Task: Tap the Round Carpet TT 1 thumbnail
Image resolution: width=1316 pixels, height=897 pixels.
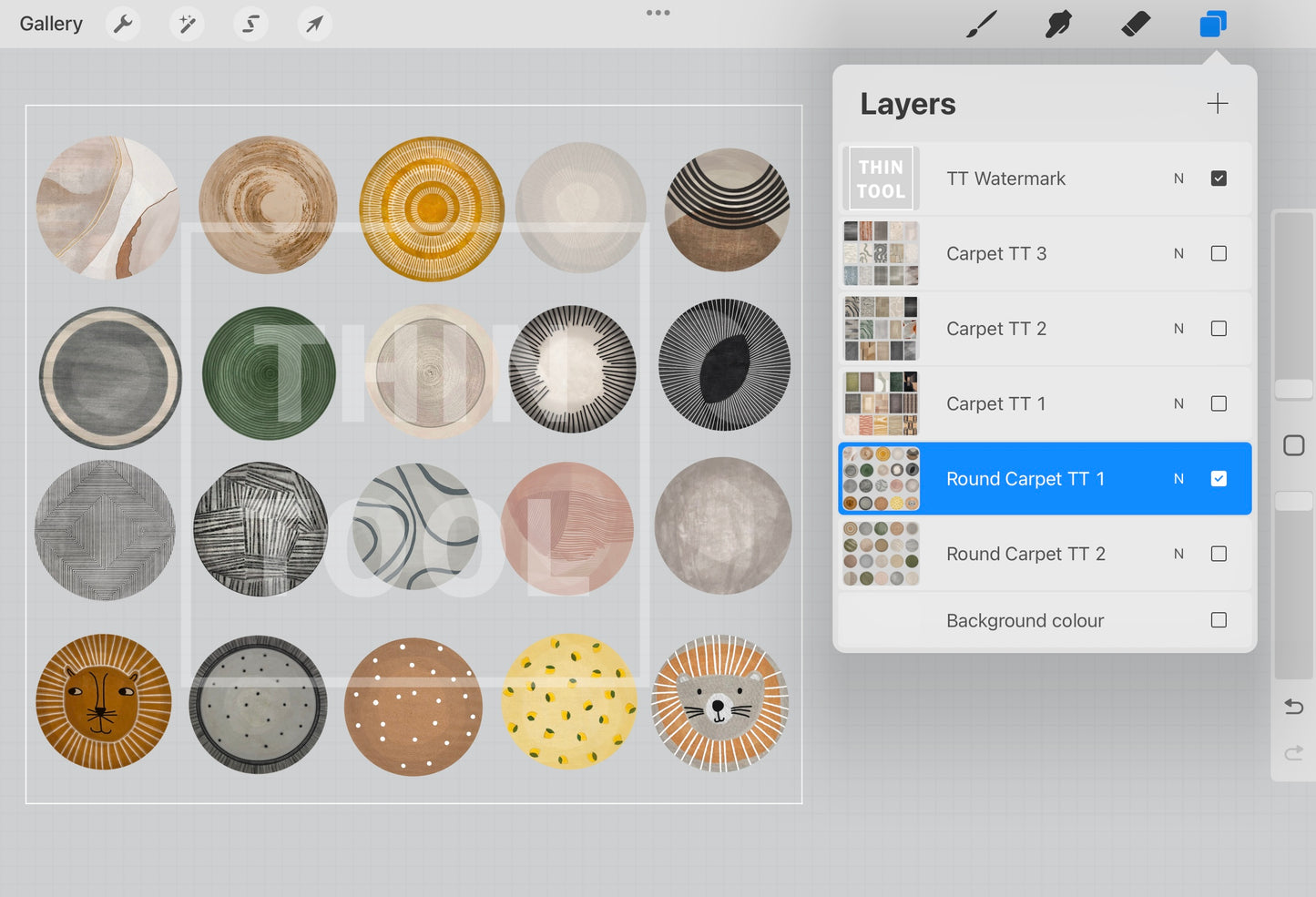Action: 881,478
